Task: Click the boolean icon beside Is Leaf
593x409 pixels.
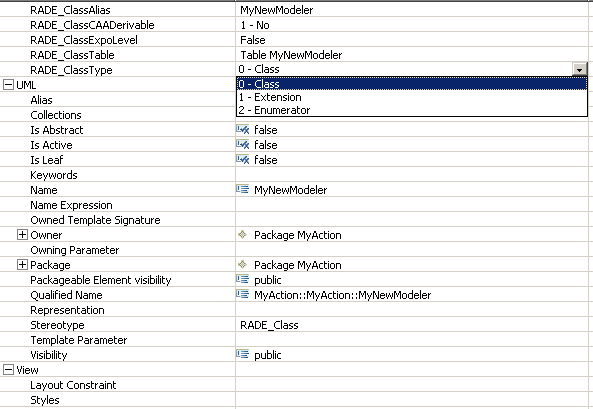Action: 243,160
